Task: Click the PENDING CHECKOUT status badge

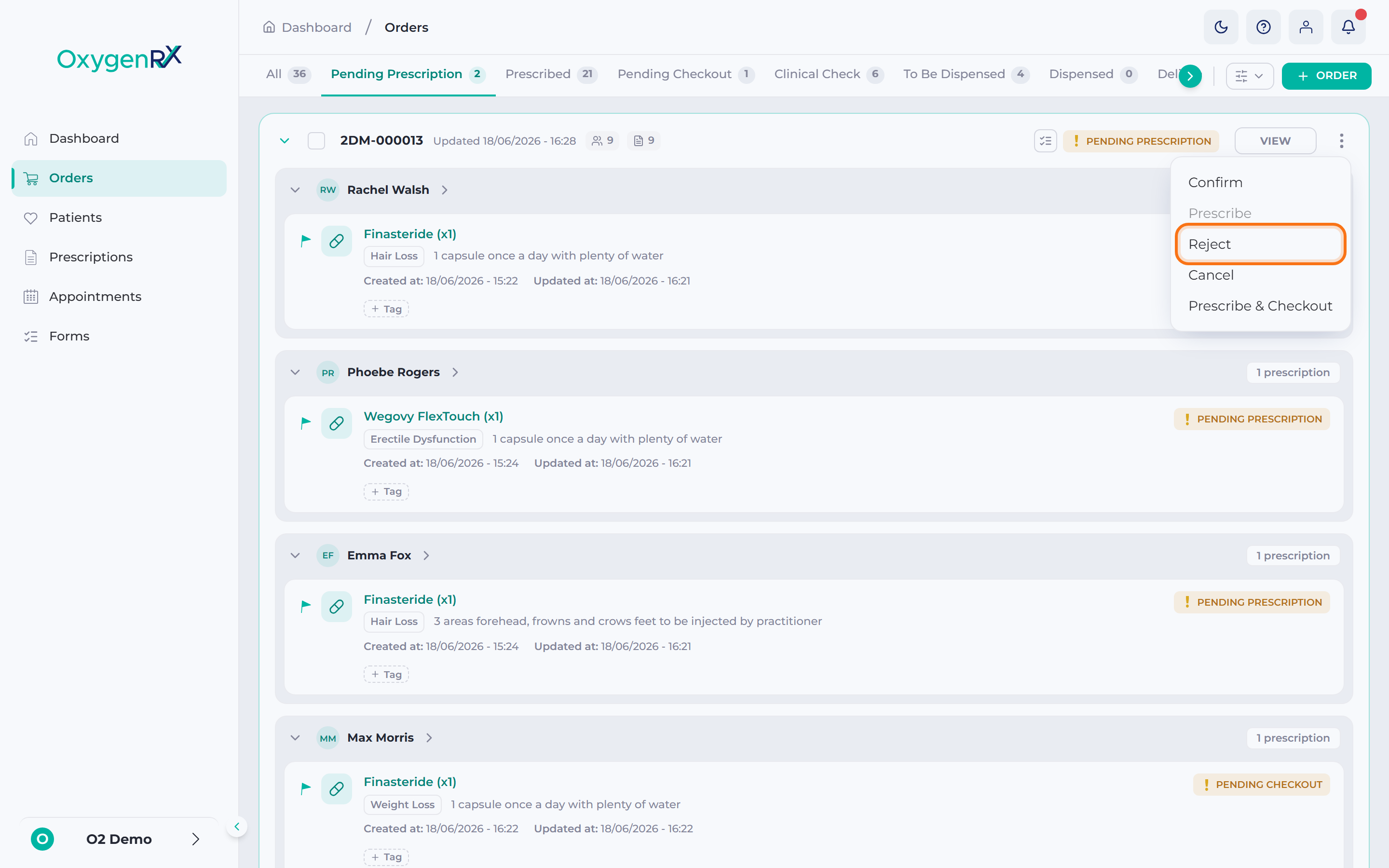Action: [1262, 785]
